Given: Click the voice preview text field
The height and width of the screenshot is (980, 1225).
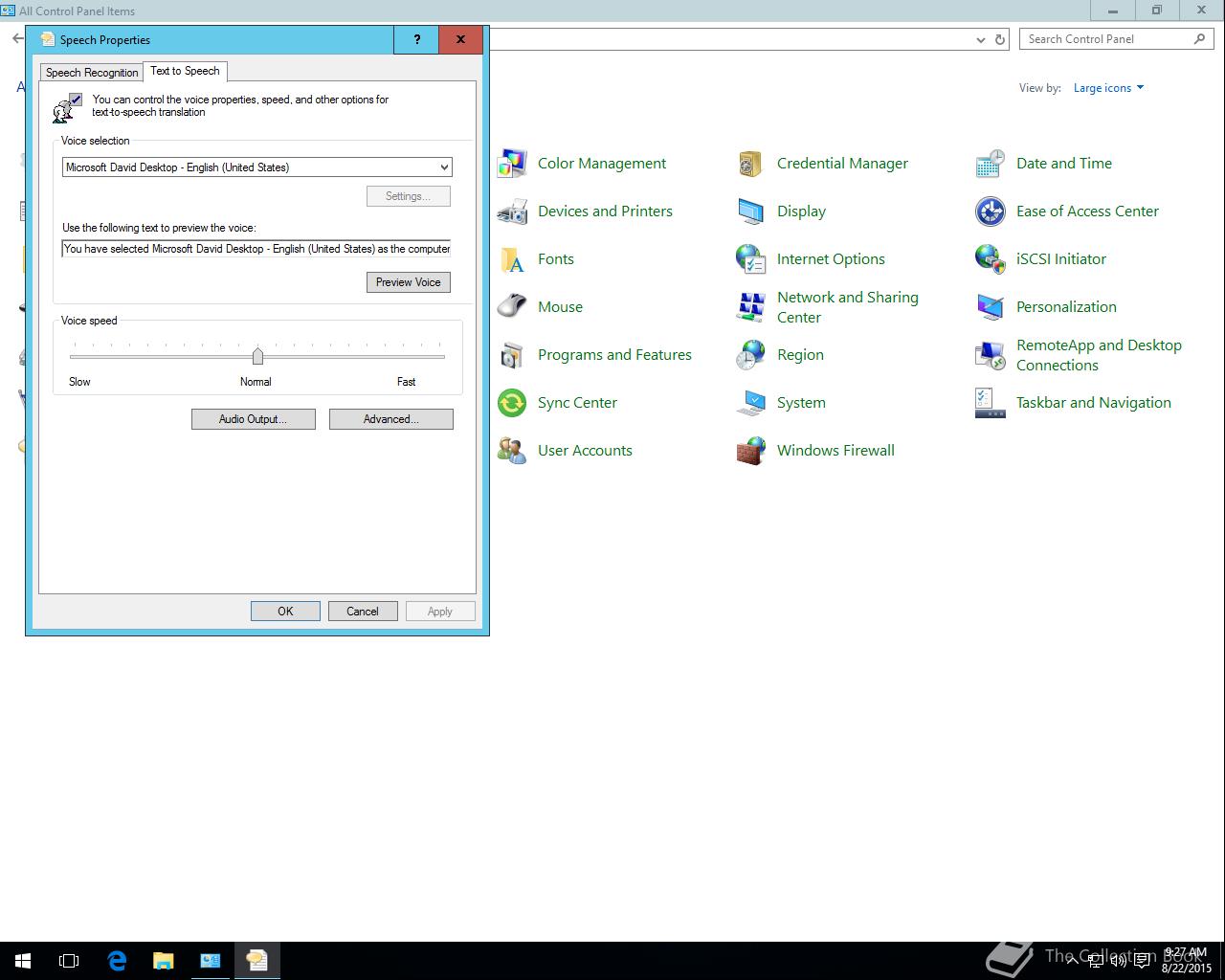Looking at the screenshot, I should [256, 249].
